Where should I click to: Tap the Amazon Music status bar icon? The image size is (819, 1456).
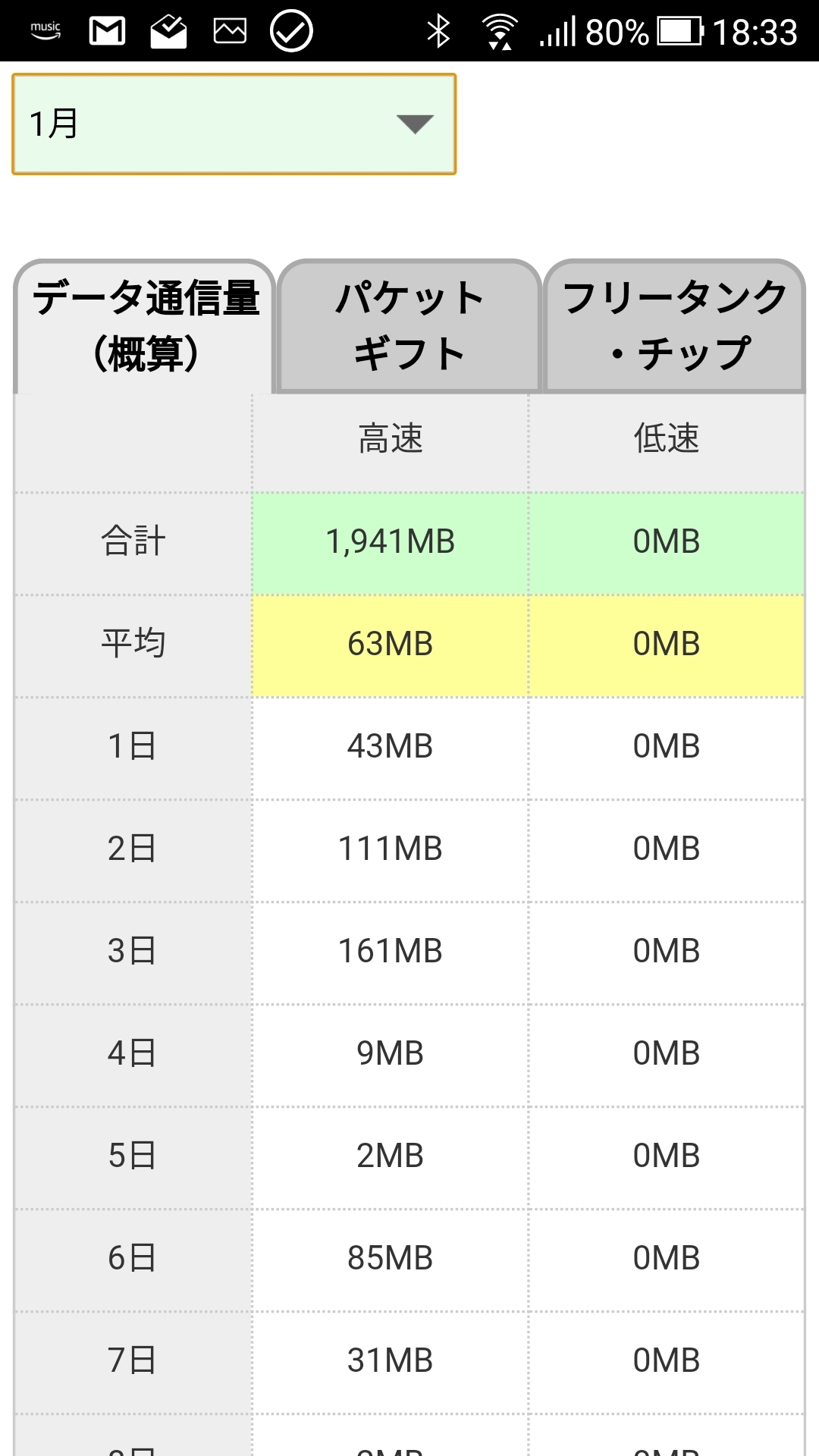pos(45,31)
